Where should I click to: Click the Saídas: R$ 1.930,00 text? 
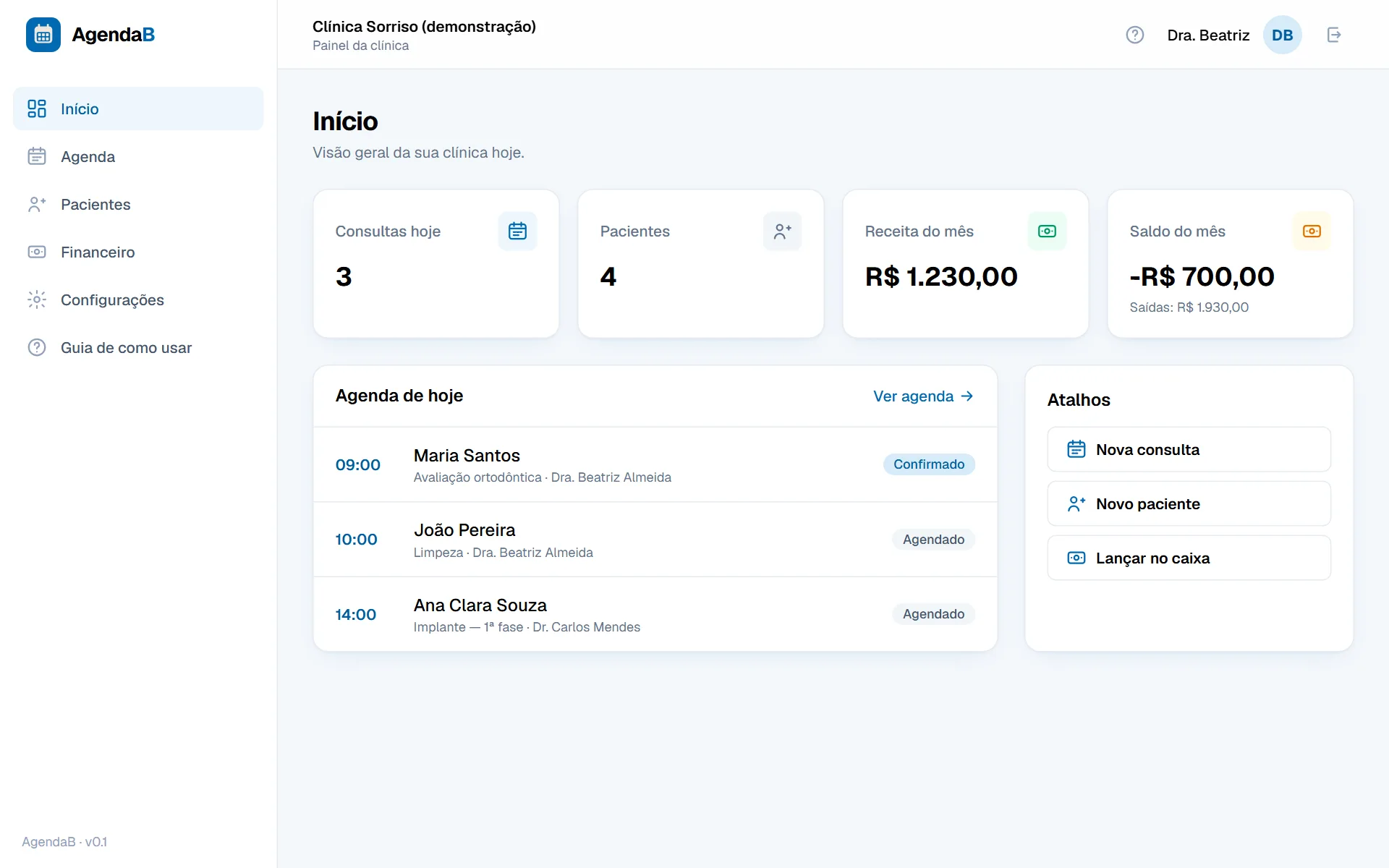point(1189,307)
